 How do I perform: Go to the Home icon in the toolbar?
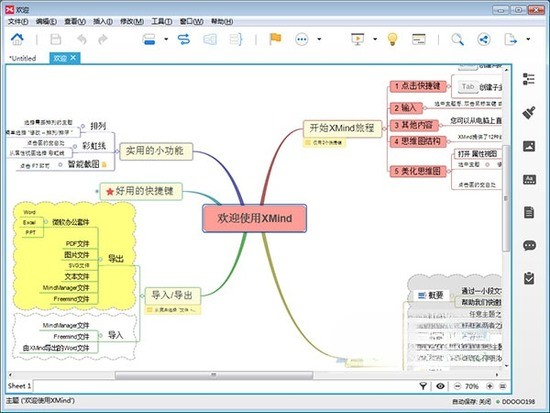pos(17,39)
